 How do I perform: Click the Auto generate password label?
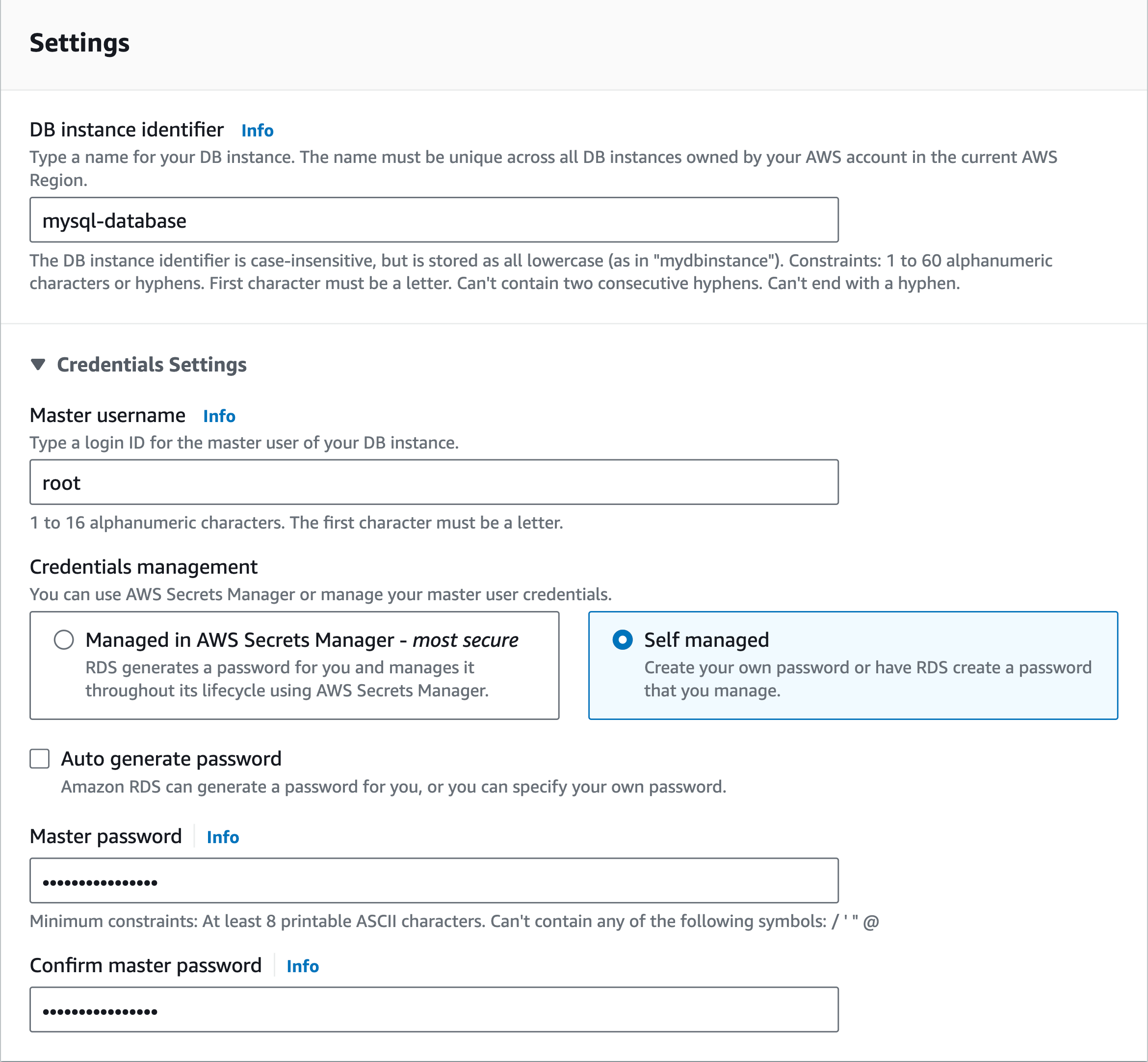[x=171, y=759]
